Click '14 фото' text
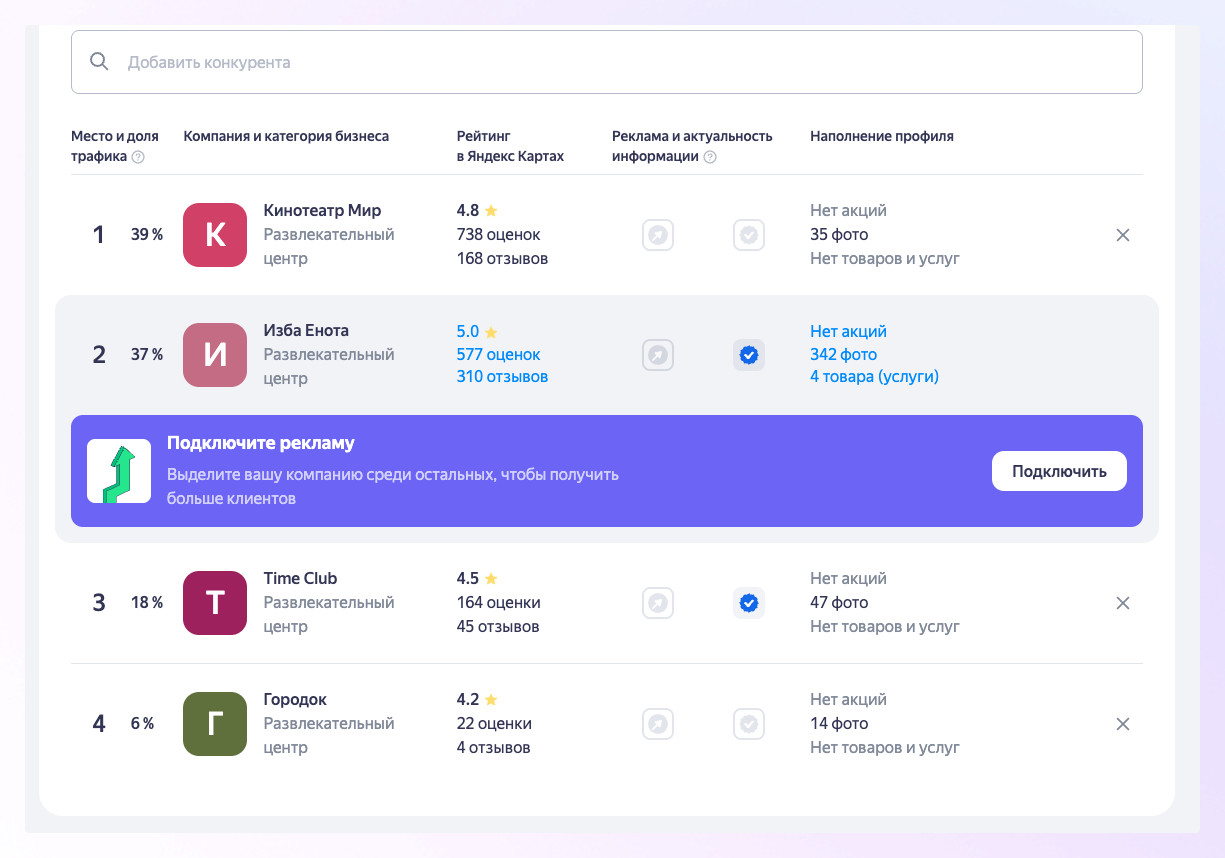The image size is (1225, 858). click(839, 723)
